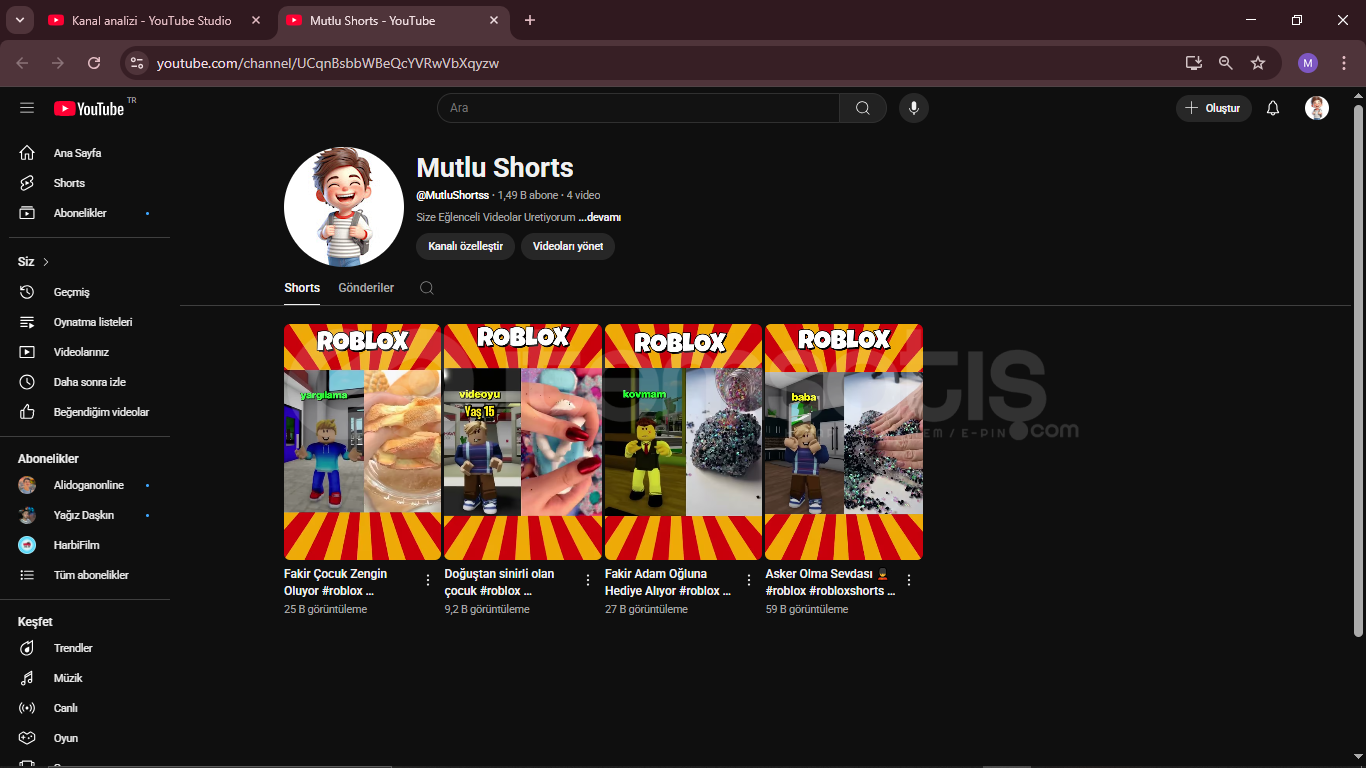The image size is (1366, 768).
Task: Open options menu for Fakir Adam video
Action: tap(749, 580)
